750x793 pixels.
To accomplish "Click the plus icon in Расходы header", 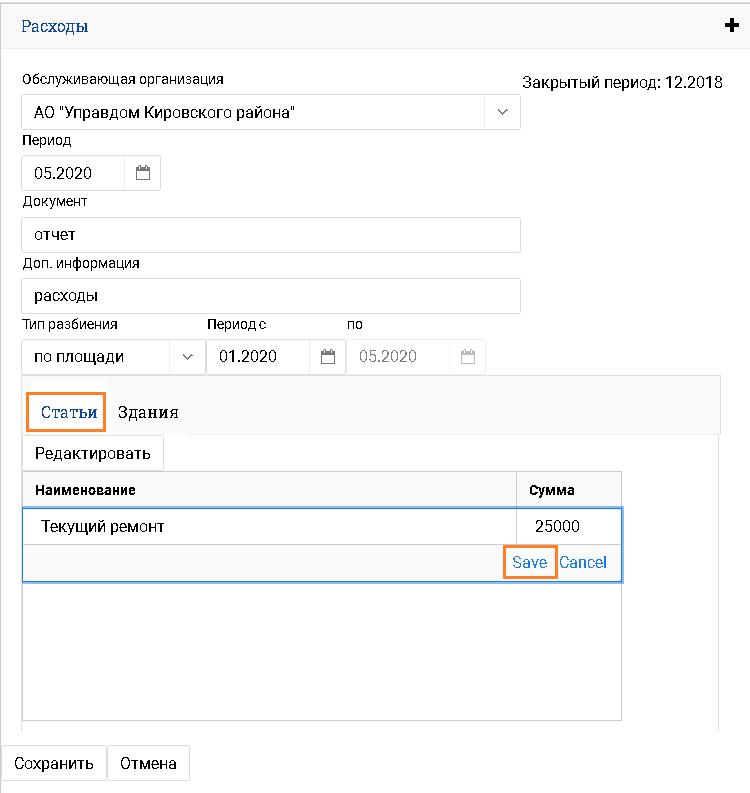I will 731,26.
